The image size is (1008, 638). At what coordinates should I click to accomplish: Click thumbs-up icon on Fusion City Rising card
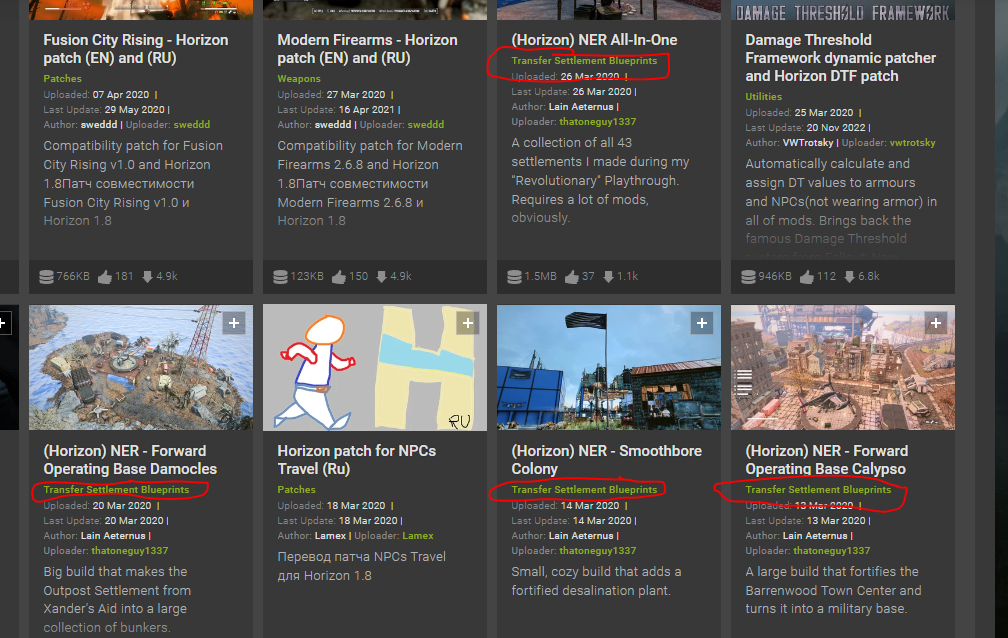[103, 276]
